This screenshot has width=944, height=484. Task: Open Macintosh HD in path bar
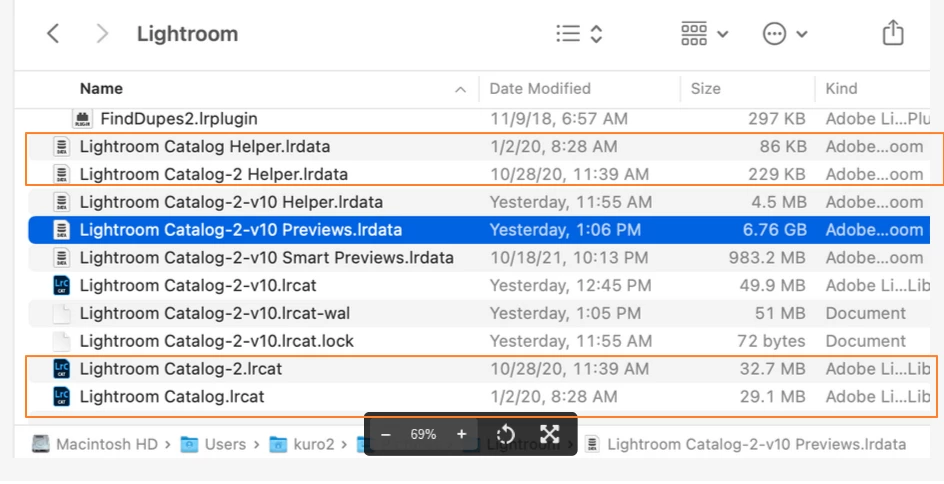107,444
